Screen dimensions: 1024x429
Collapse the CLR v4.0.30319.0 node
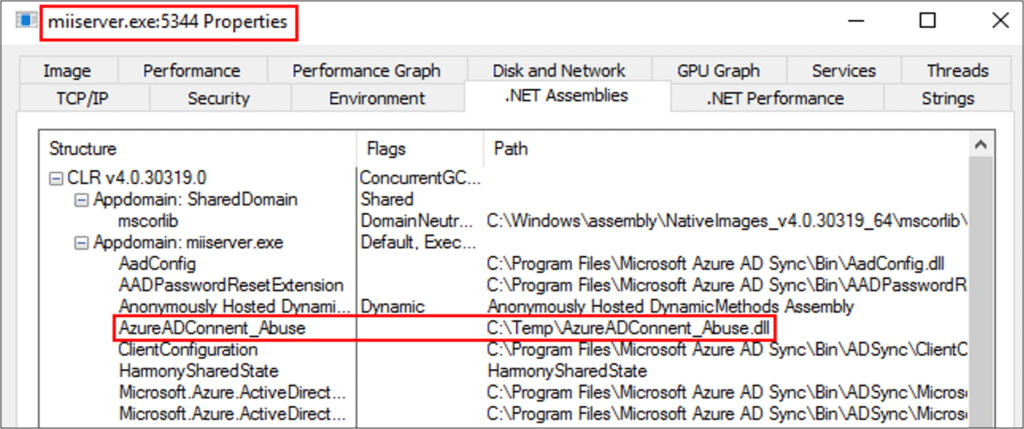[55, 178]
